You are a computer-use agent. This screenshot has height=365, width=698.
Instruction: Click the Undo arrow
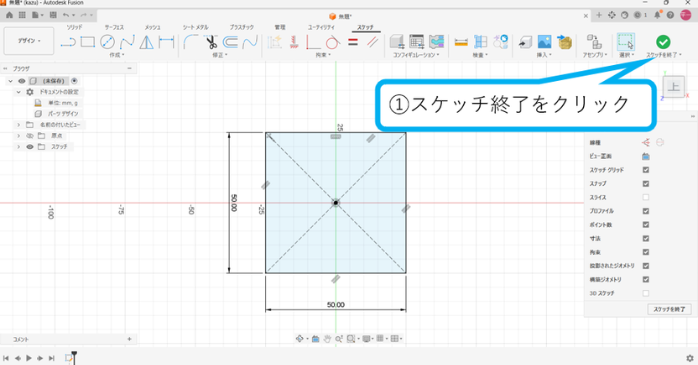(66, 15)
